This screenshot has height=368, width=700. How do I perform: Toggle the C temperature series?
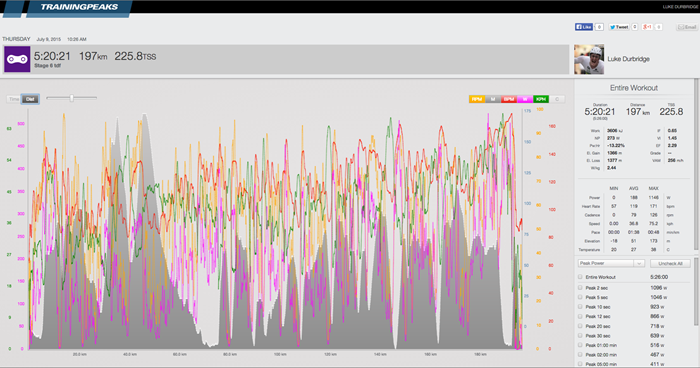point(557,99)
